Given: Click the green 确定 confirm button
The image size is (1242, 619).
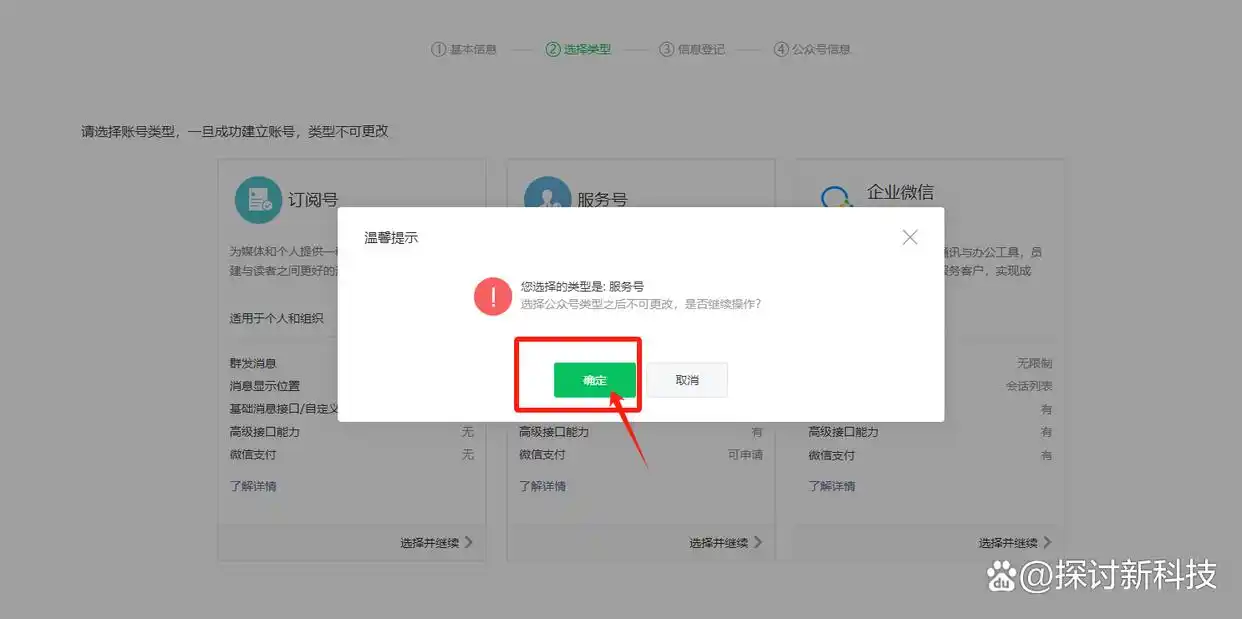Looking at the screenshot, I should point(595,380).
